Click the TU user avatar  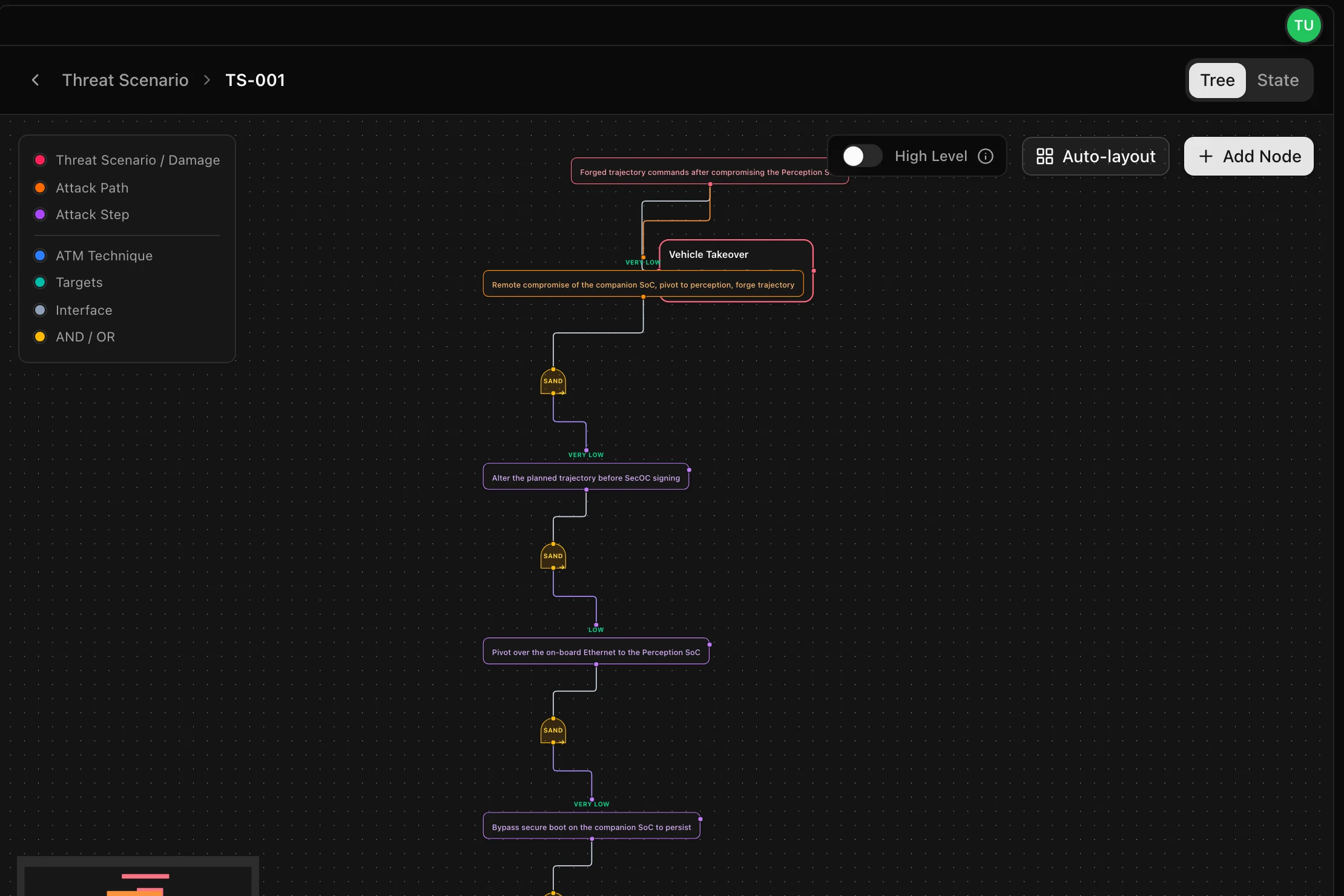(x=1303, y=25)
